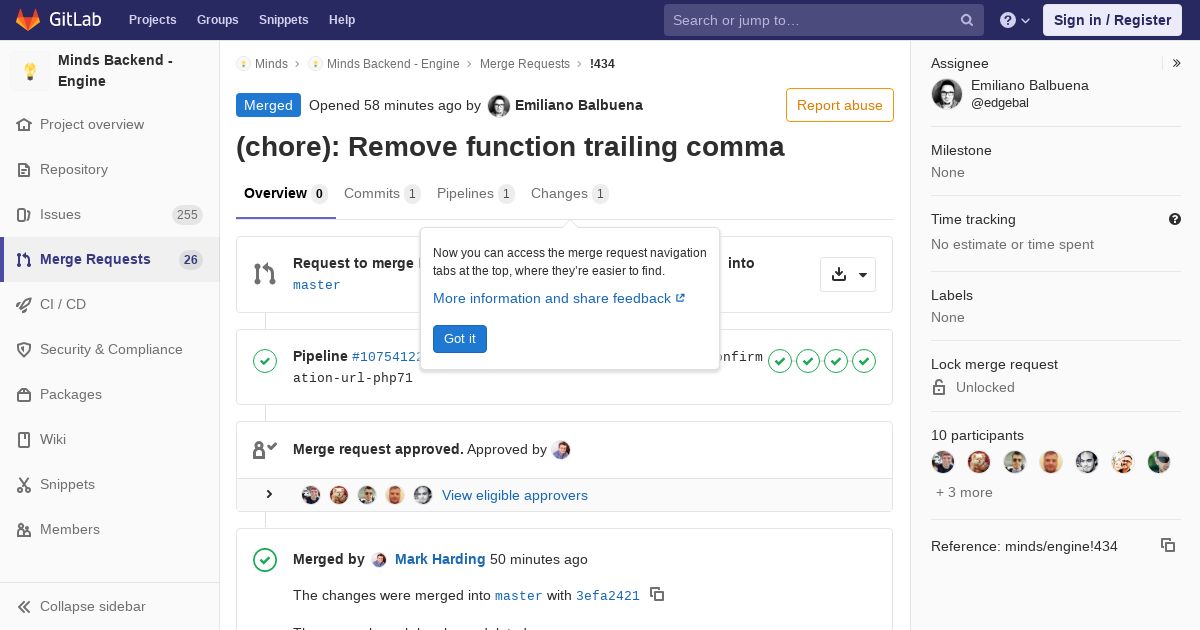Viewport: 1200px width, 630px height.
Task: Switch to the Commits tab
Action: pyautogui.click(x=381, y=193)
